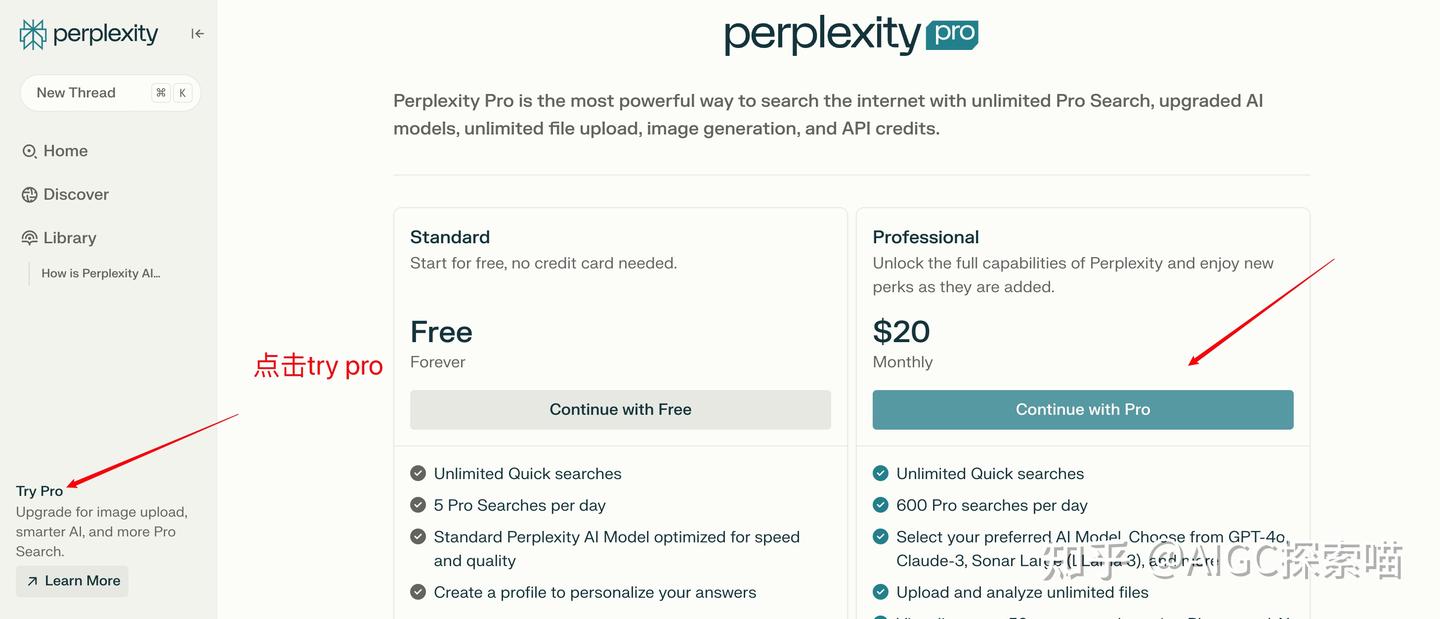Click the Try Pro link

(x=38, y=490)
